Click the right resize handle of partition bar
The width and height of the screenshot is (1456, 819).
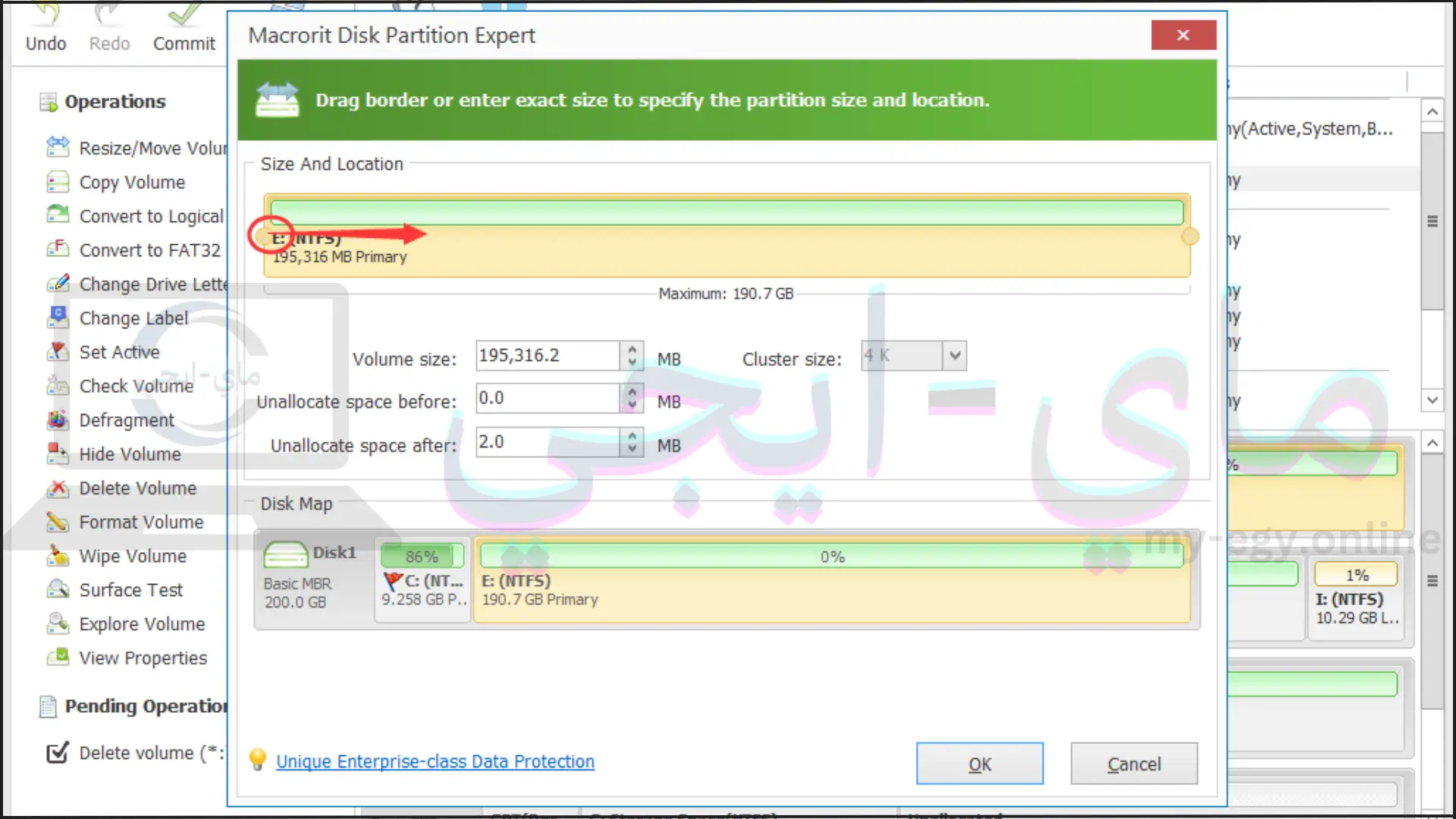tap(1190, 237)
